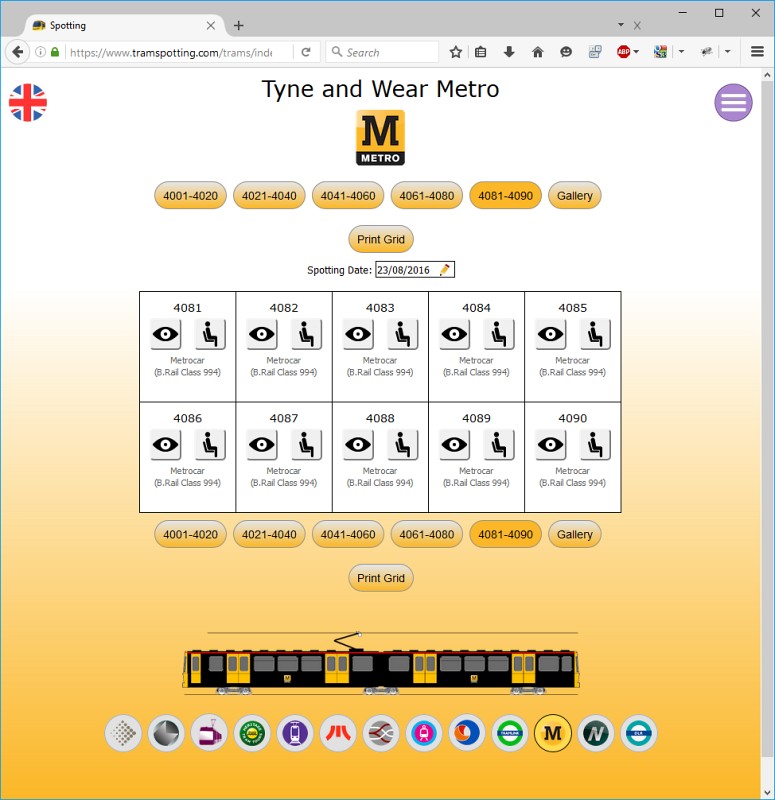
Task: Toggle the seen eye for Metrocar 4085
Action: pos(551,334)
